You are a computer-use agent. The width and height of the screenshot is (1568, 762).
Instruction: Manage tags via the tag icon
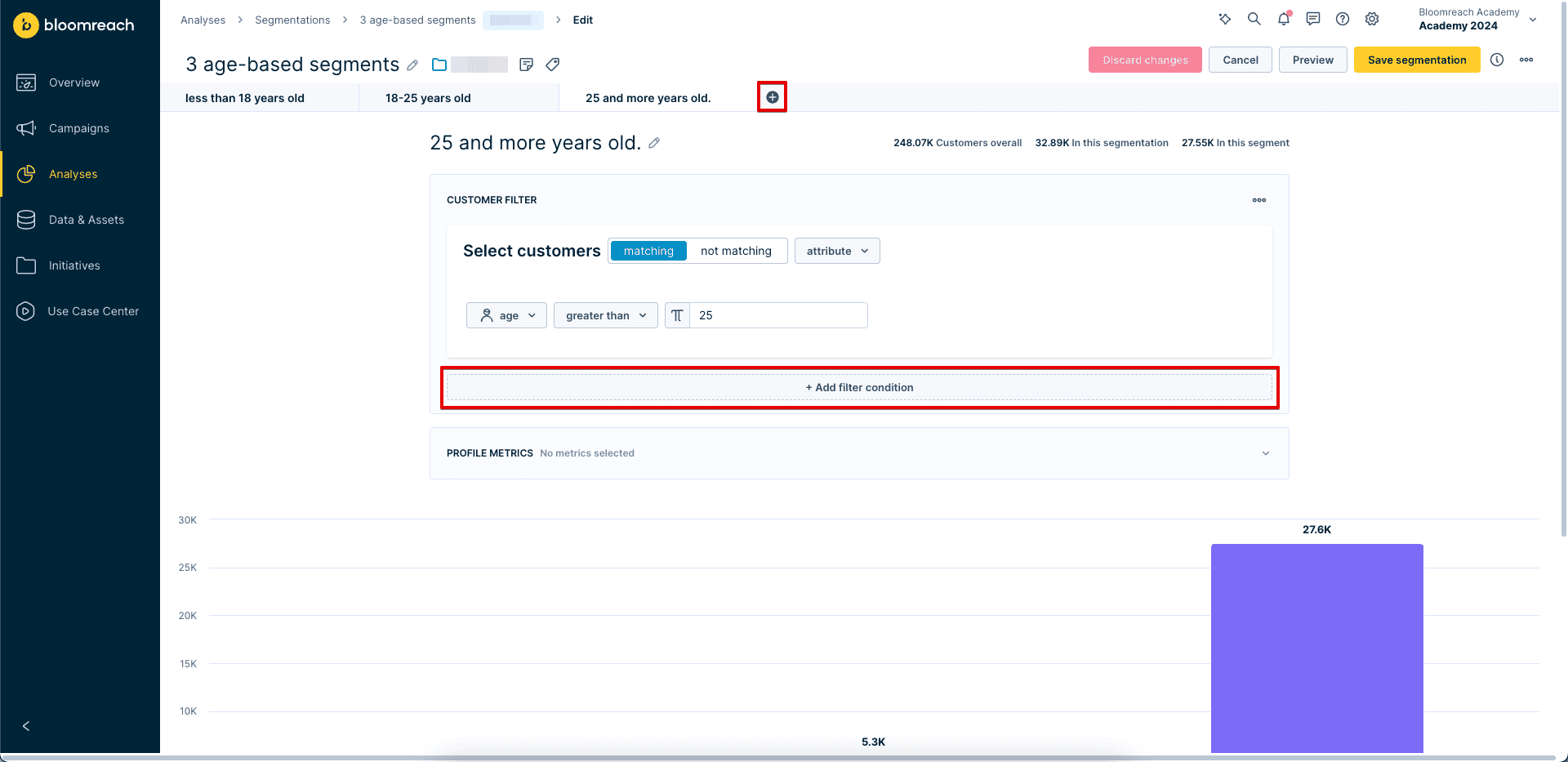(x=553, y=65)
